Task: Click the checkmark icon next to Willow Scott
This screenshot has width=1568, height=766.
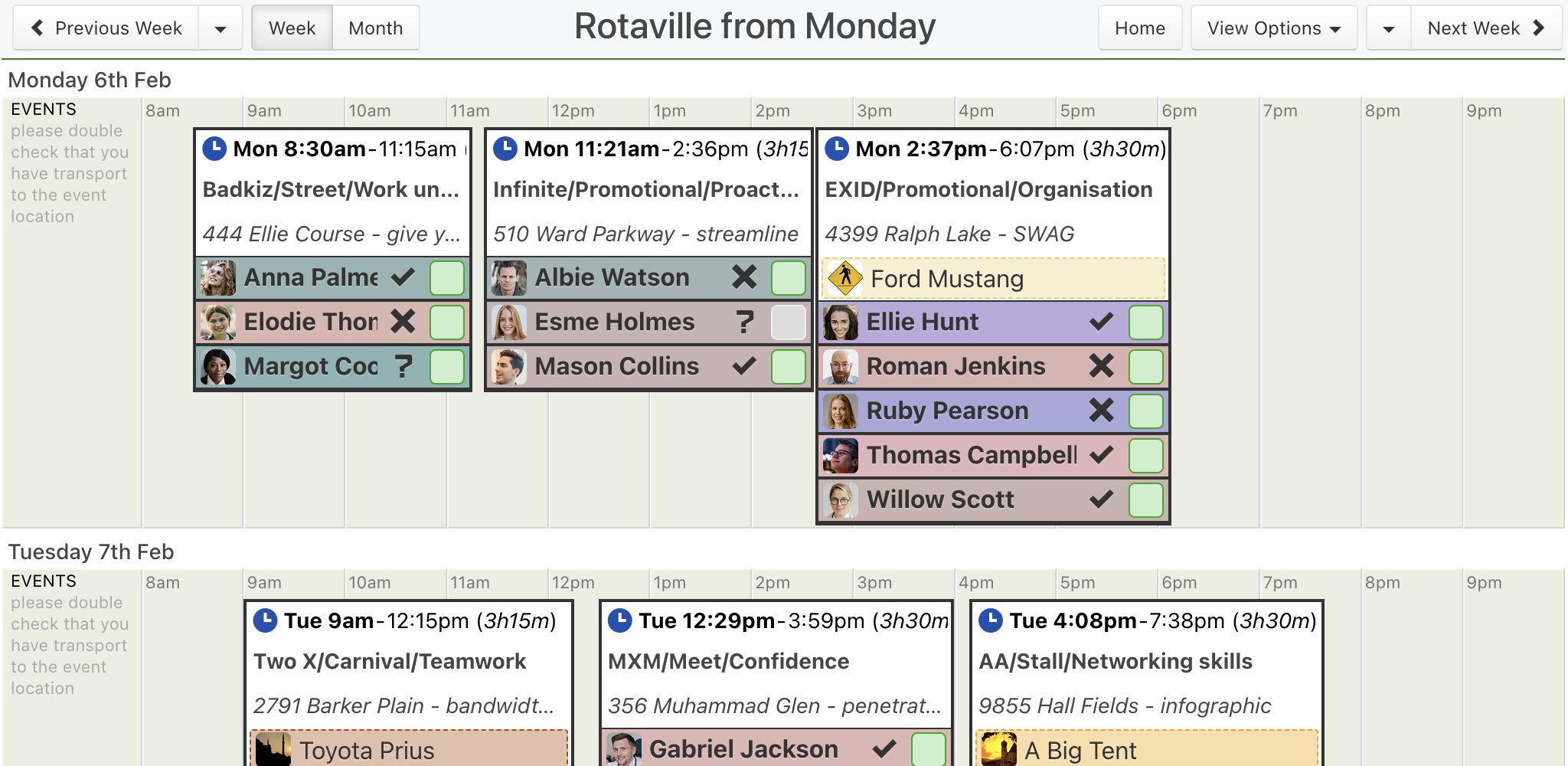Action: coord(1101,499)
